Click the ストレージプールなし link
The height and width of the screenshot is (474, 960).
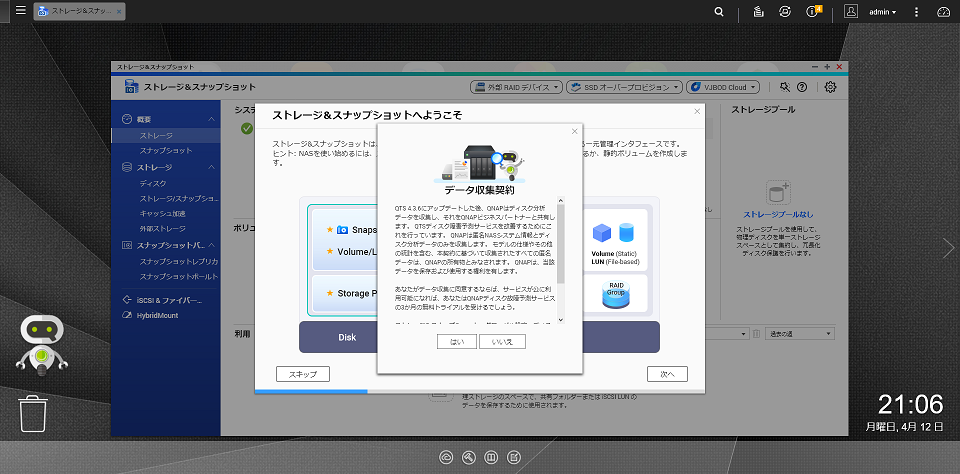(778, 215)
